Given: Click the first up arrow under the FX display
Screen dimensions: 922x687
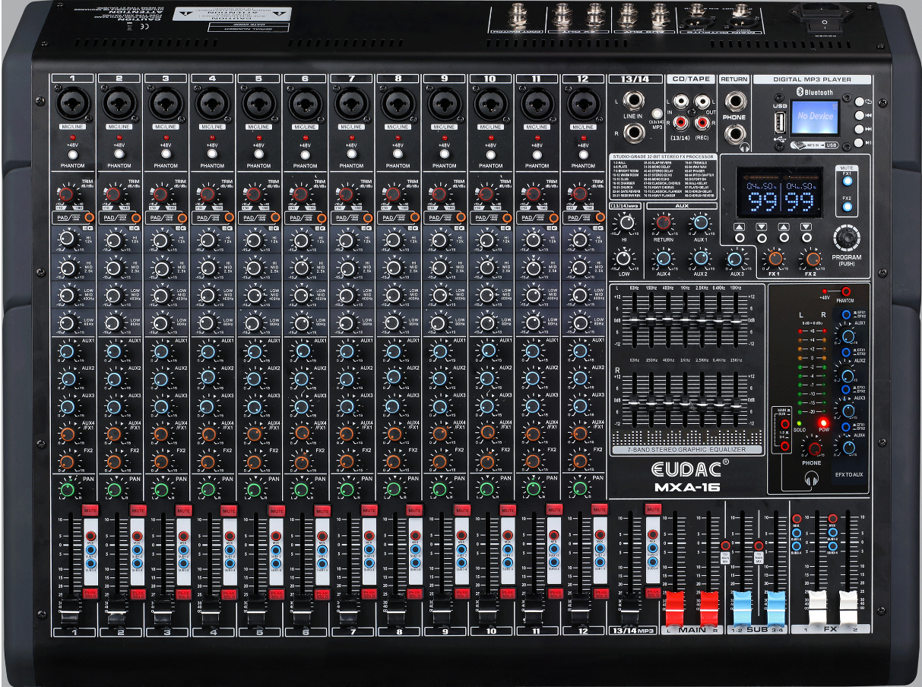Looking at the screenshot, I should pos(740,238).
